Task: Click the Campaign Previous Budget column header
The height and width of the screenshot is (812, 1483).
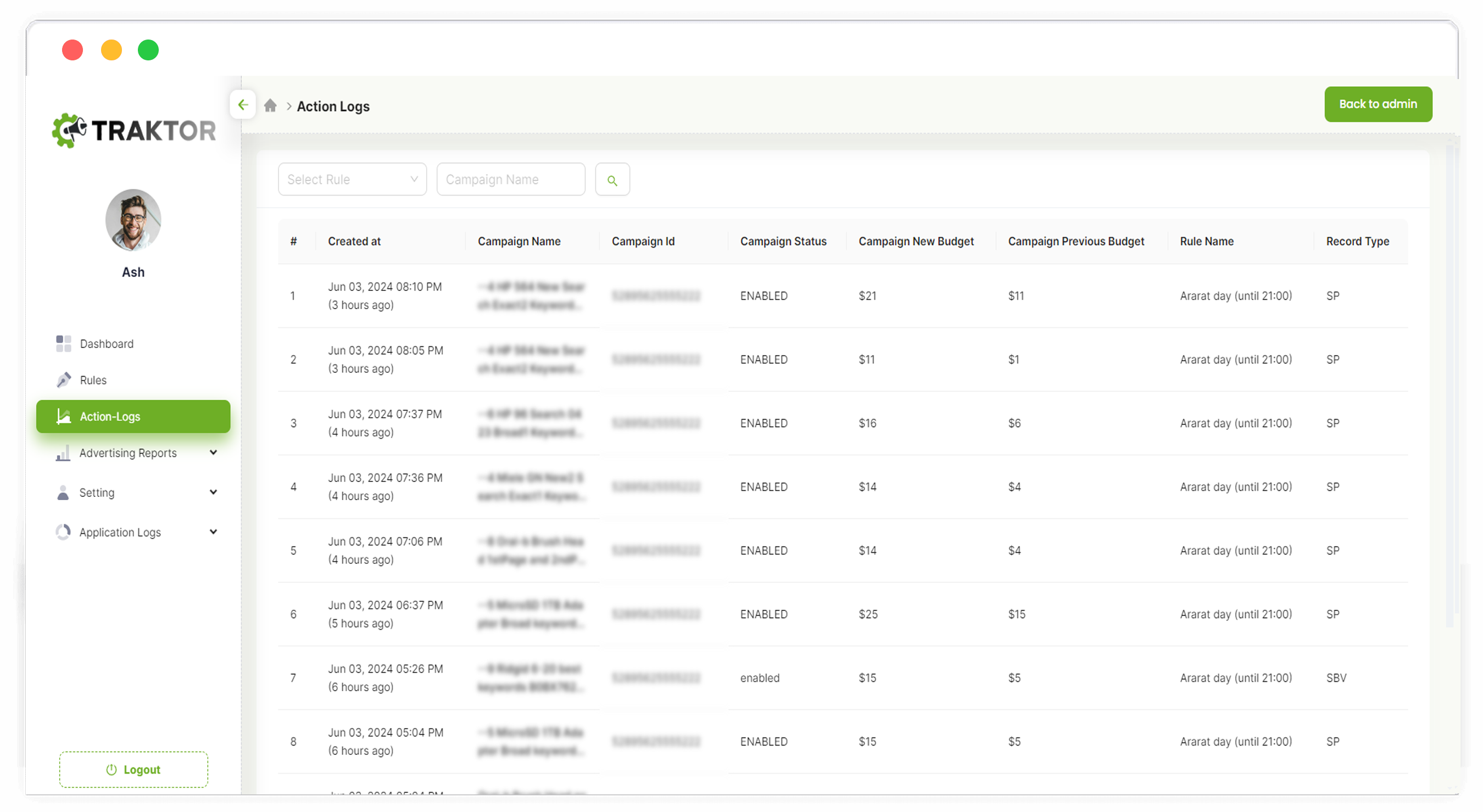Action: pyautogui.click(x=1076, y=241)
